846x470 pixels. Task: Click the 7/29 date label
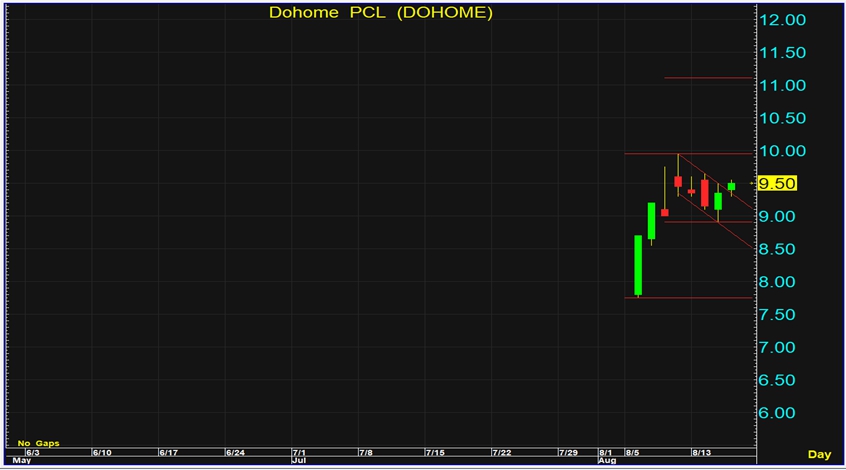(568, 453)
